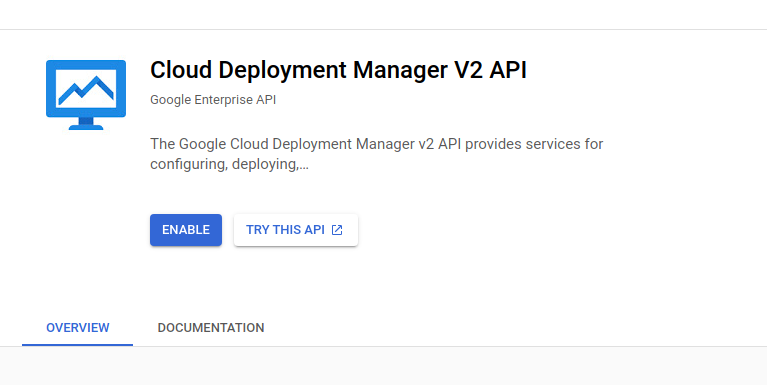The height and width of the screenshot is (385, 767).
Task: Click the Google Enterprise API subtitle
Action: tap(213, 100)
